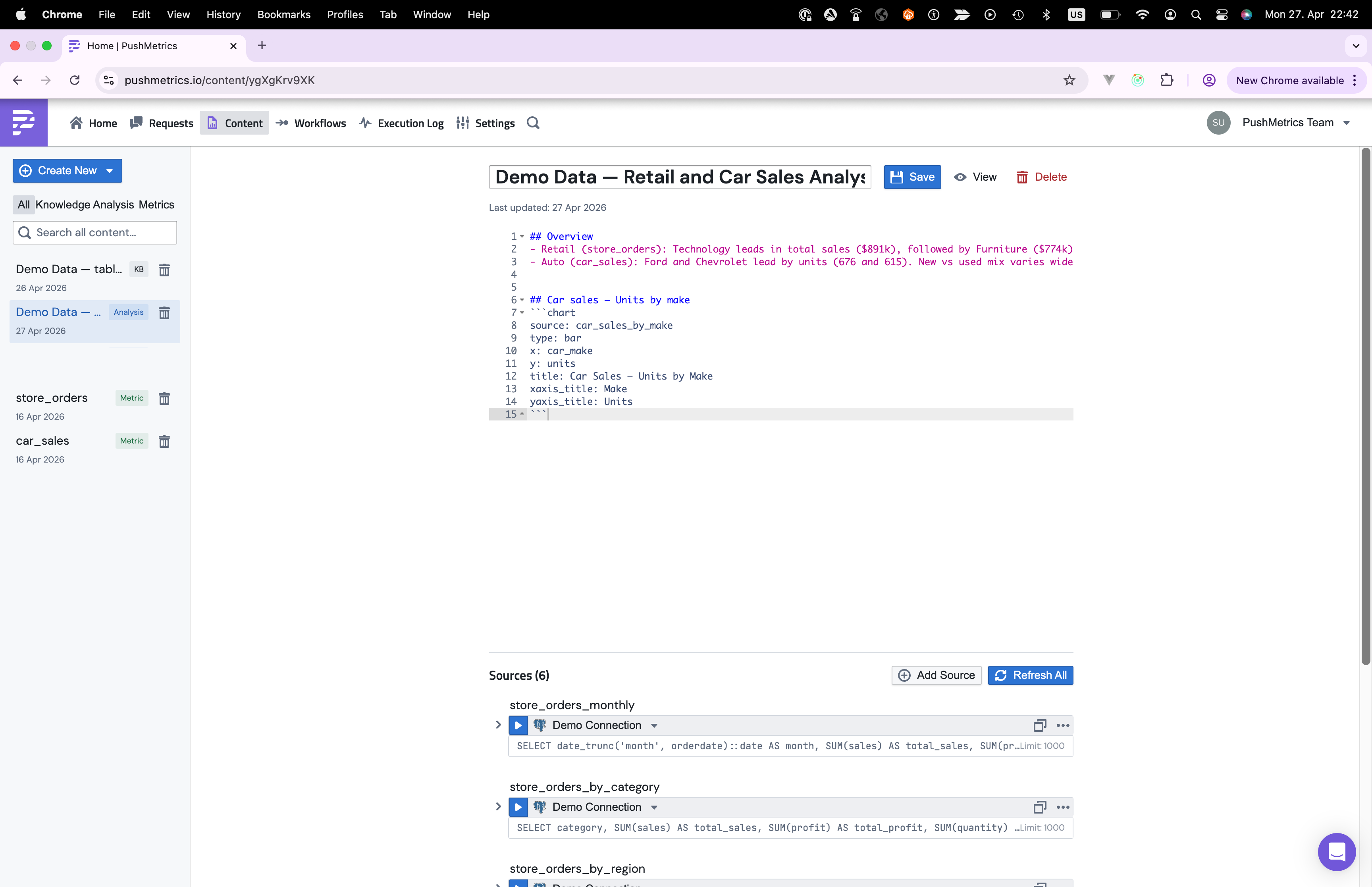Viewport: 1372px width, 887px height.
Task: Click copy icon for store_orders_monthly source
Action: (x=1040, y=725)
